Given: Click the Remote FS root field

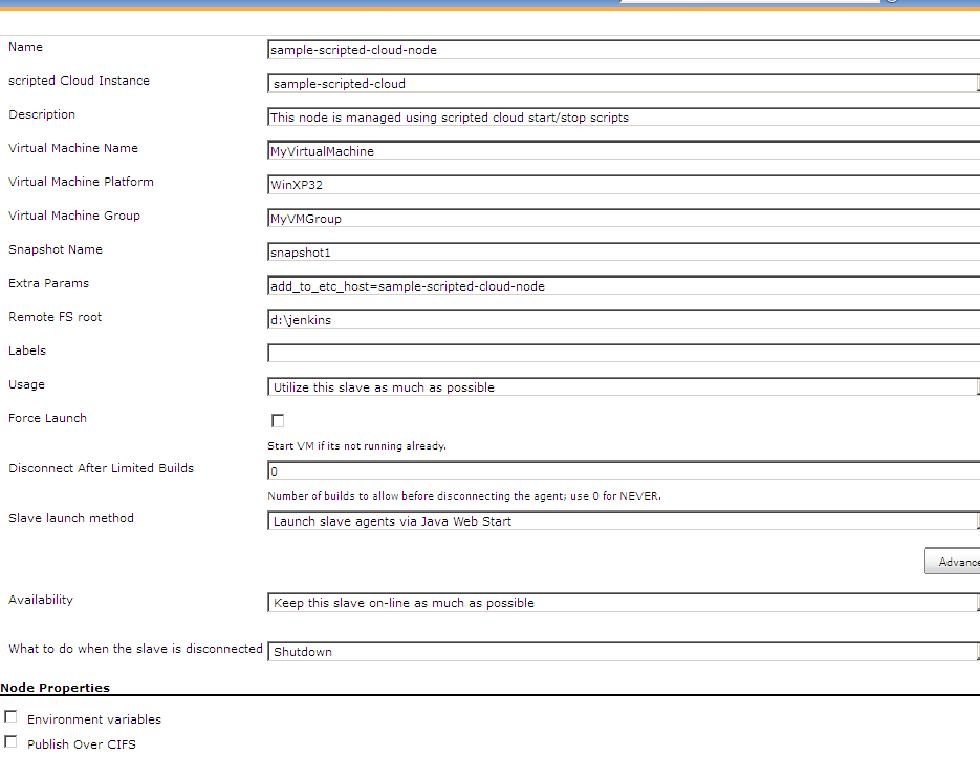Looking at the screenshot, I should click(623, 320).
